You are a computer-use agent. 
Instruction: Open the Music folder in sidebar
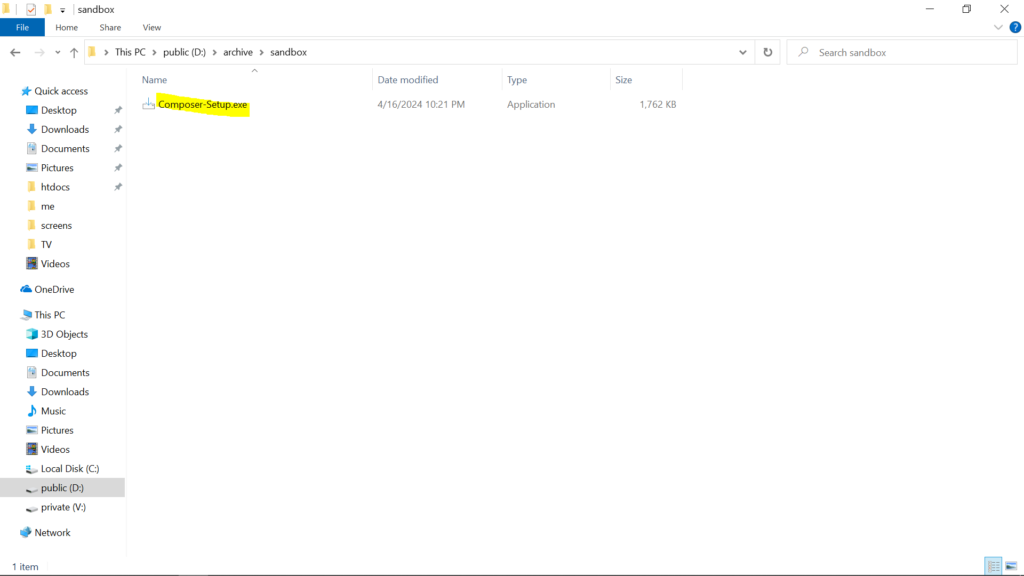[53, 411]
